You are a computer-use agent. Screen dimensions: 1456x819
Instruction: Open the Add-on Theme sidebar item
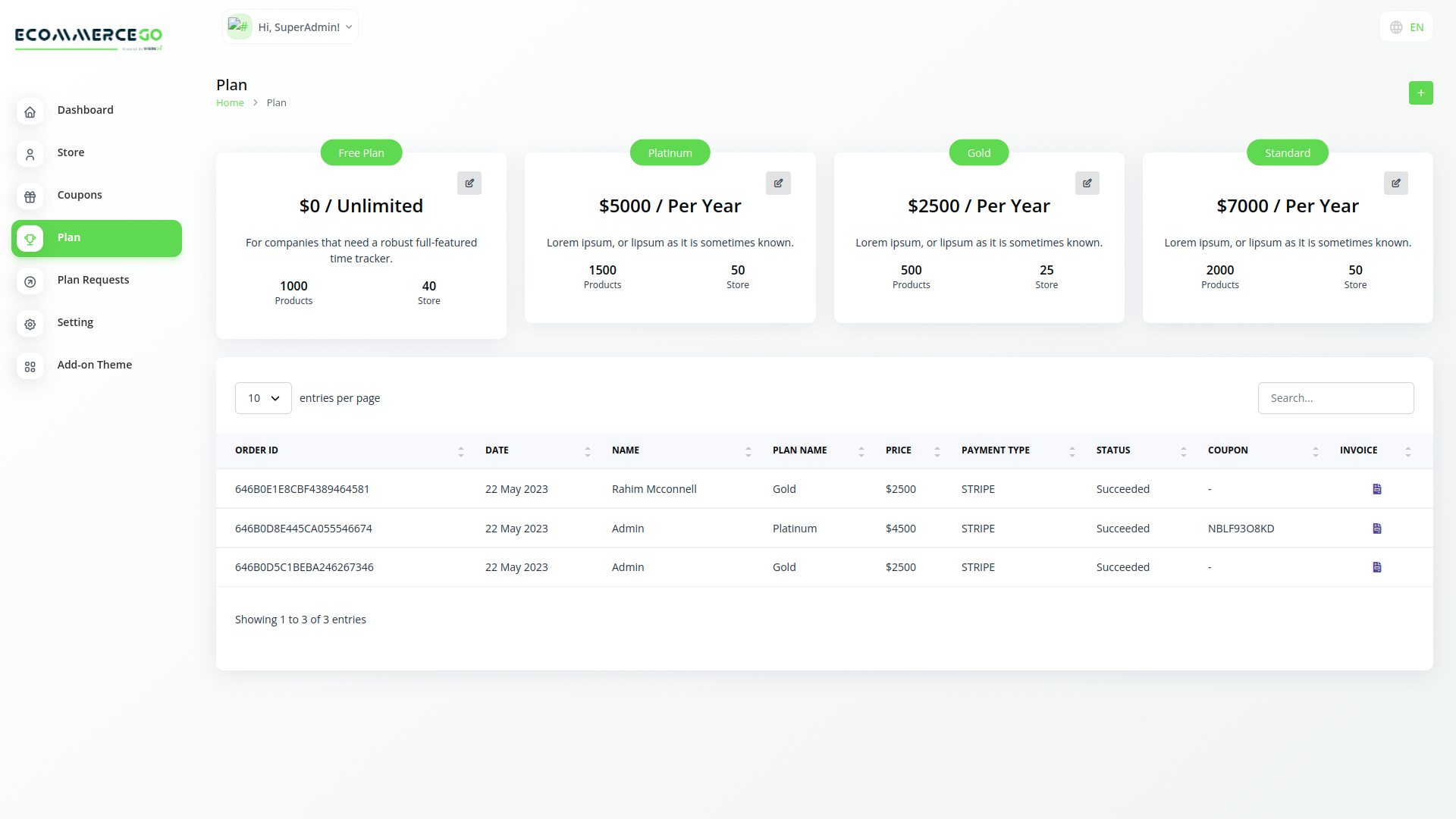tap(95, 365)
